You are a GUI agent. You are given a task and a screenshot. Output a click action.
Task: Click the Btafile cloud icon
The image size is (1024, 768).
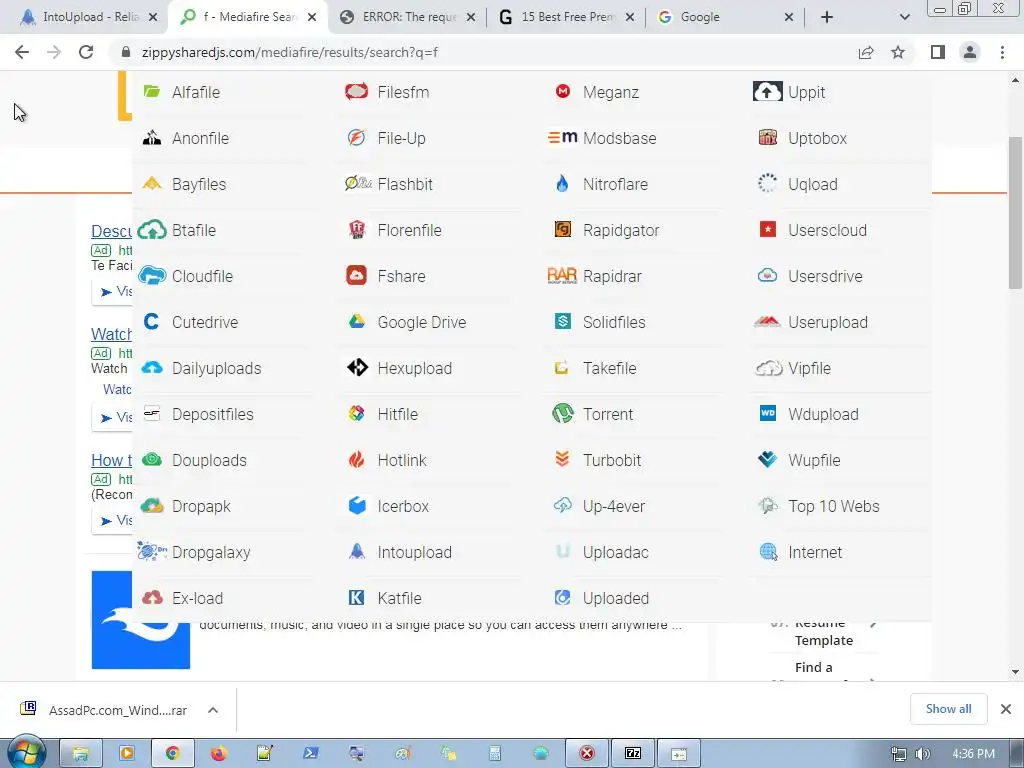[152, 230]
